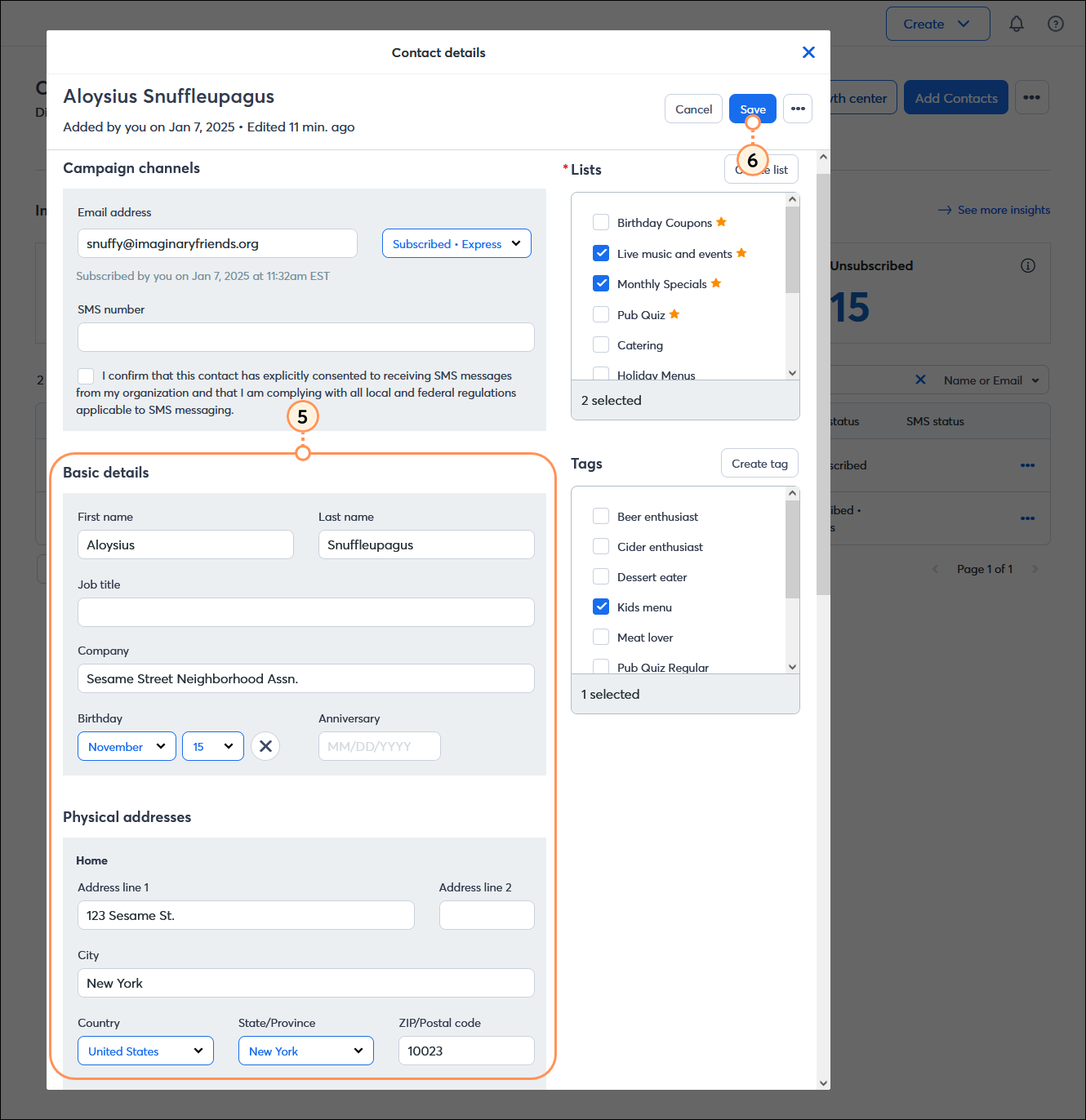Check the Pub Quiz list
The height and width of the screenshot is (1120, 1086).
pyautogui.click(x=601, y=314)
